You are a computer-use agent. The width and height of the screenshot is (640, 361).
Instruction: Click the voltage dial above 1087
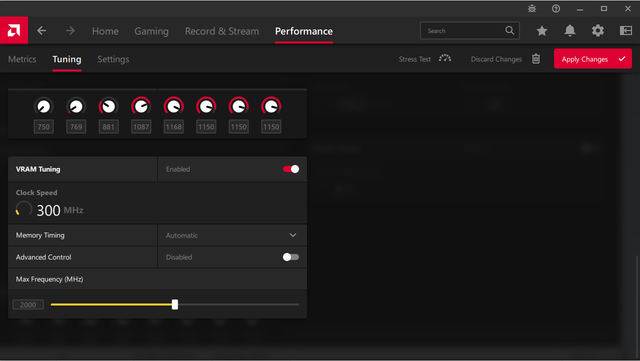141,107
